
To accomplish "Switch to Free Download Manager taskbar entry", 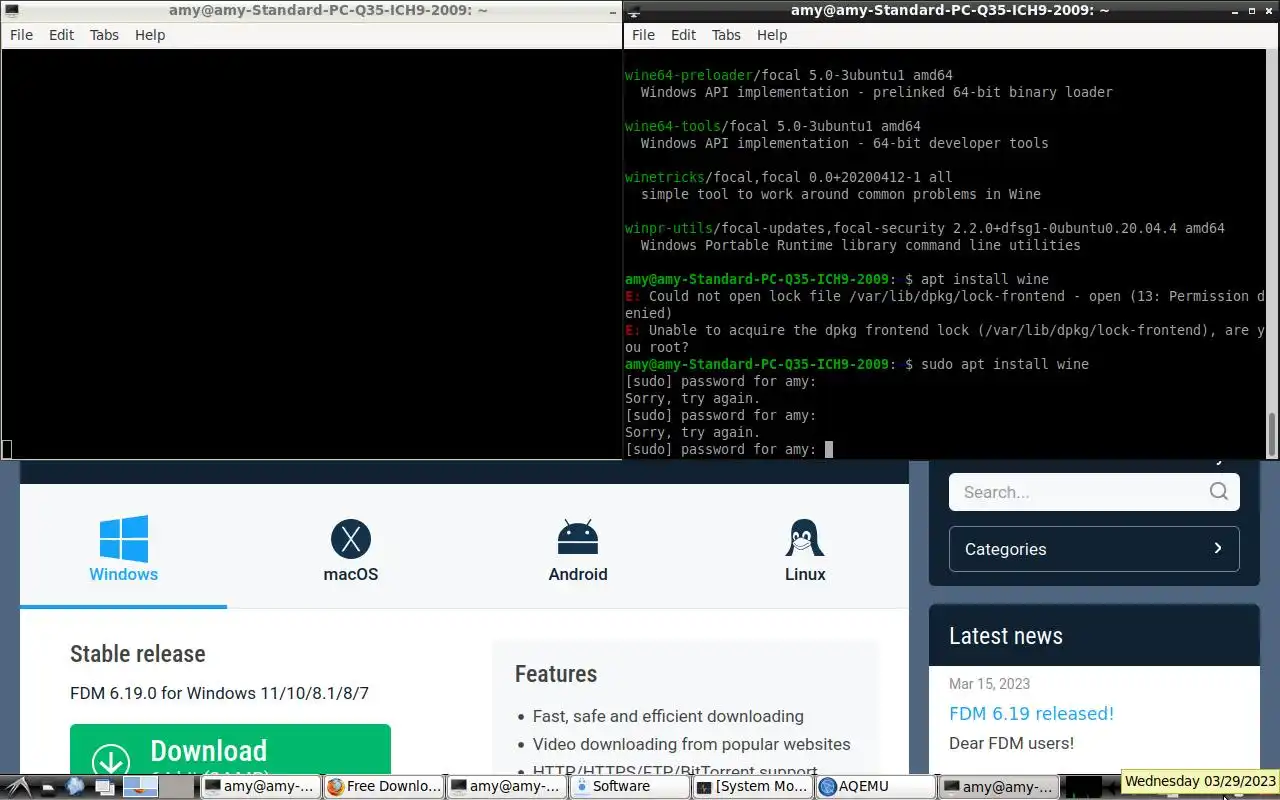I will [x=383, y=787].
